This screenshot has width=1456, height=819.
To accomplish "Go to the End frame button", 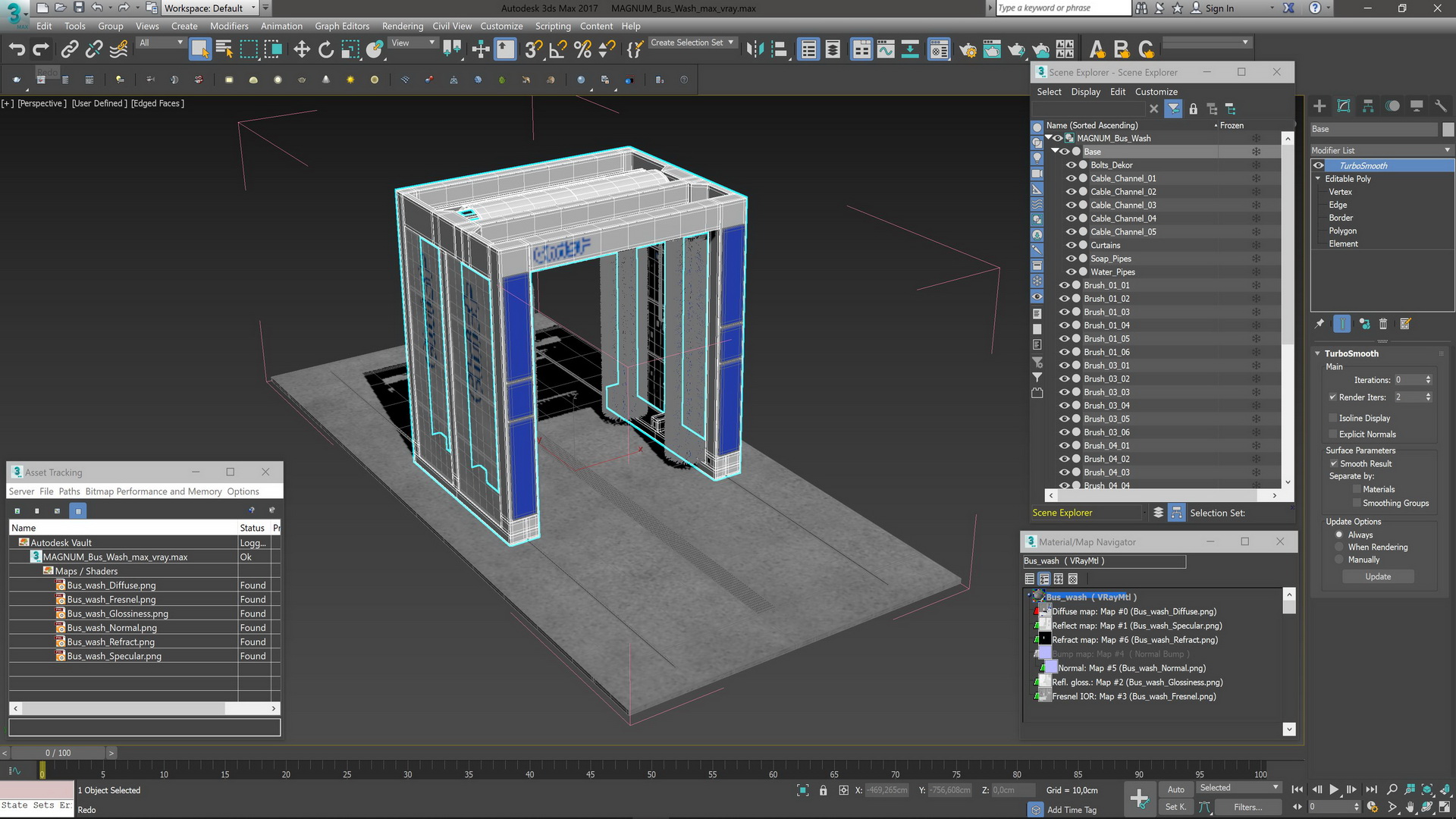I will [x=1371, y=789].
